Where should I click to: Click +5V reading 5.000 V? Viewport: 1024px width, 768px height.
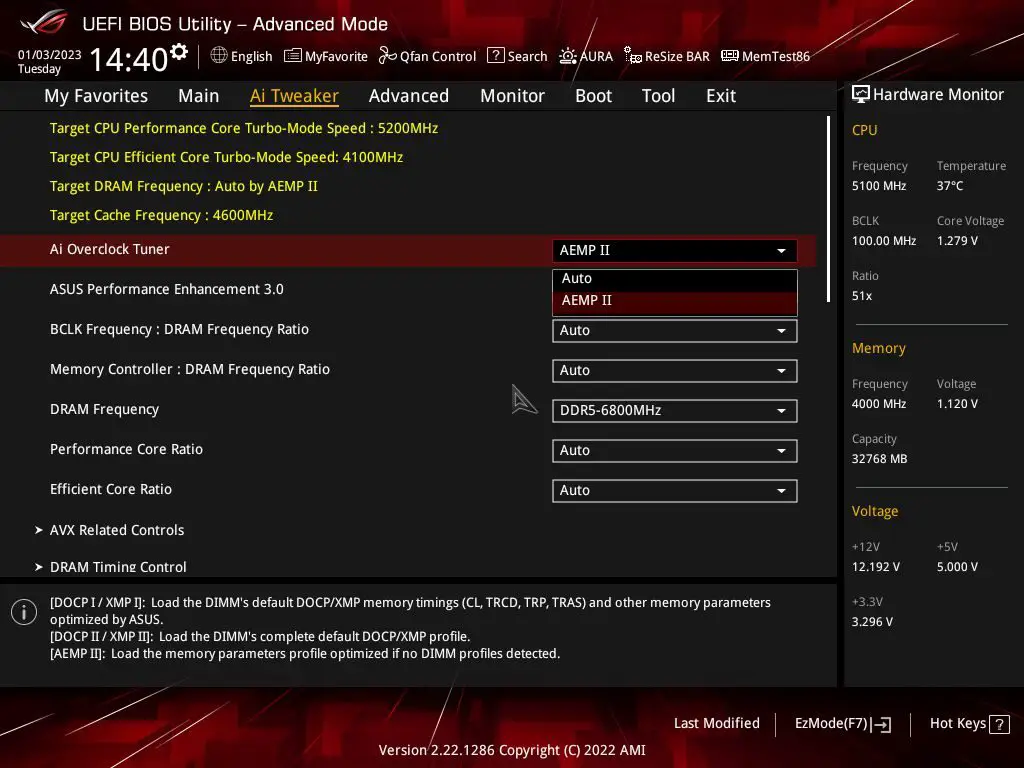pos(957,567)
